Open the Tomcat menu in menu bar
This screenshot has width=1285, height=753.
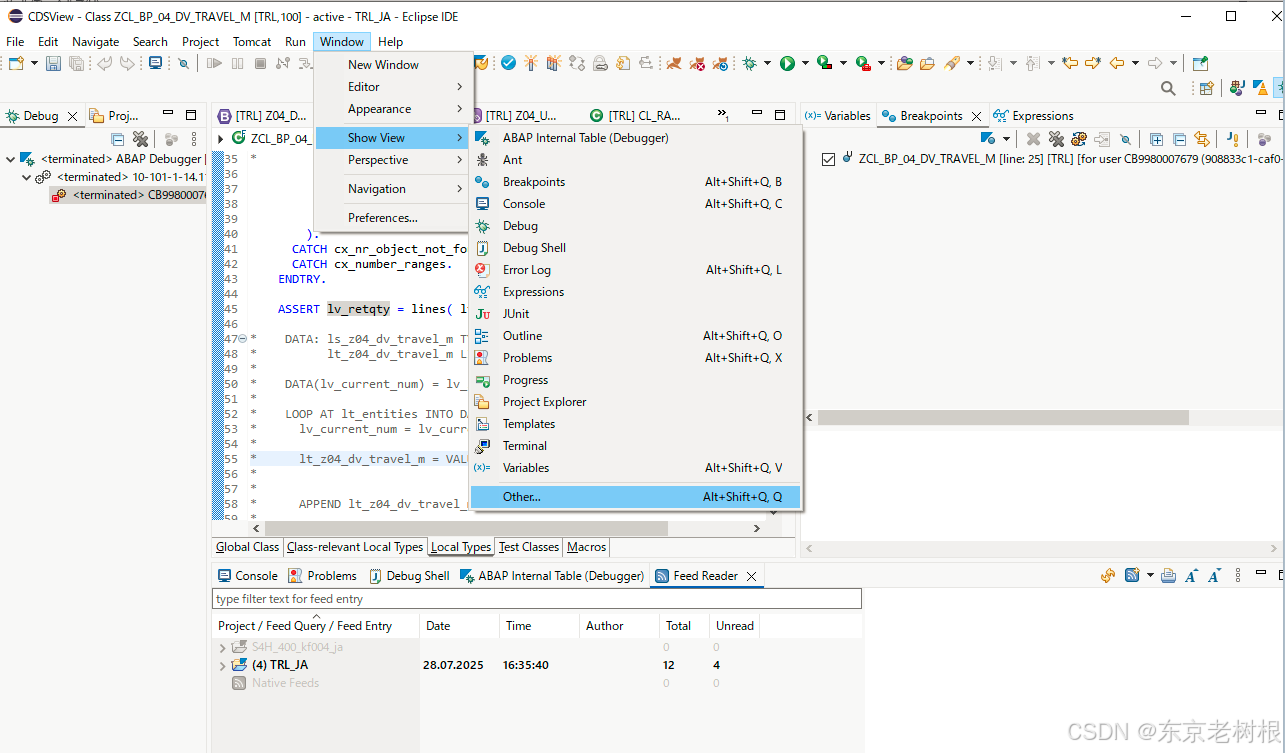252,42
